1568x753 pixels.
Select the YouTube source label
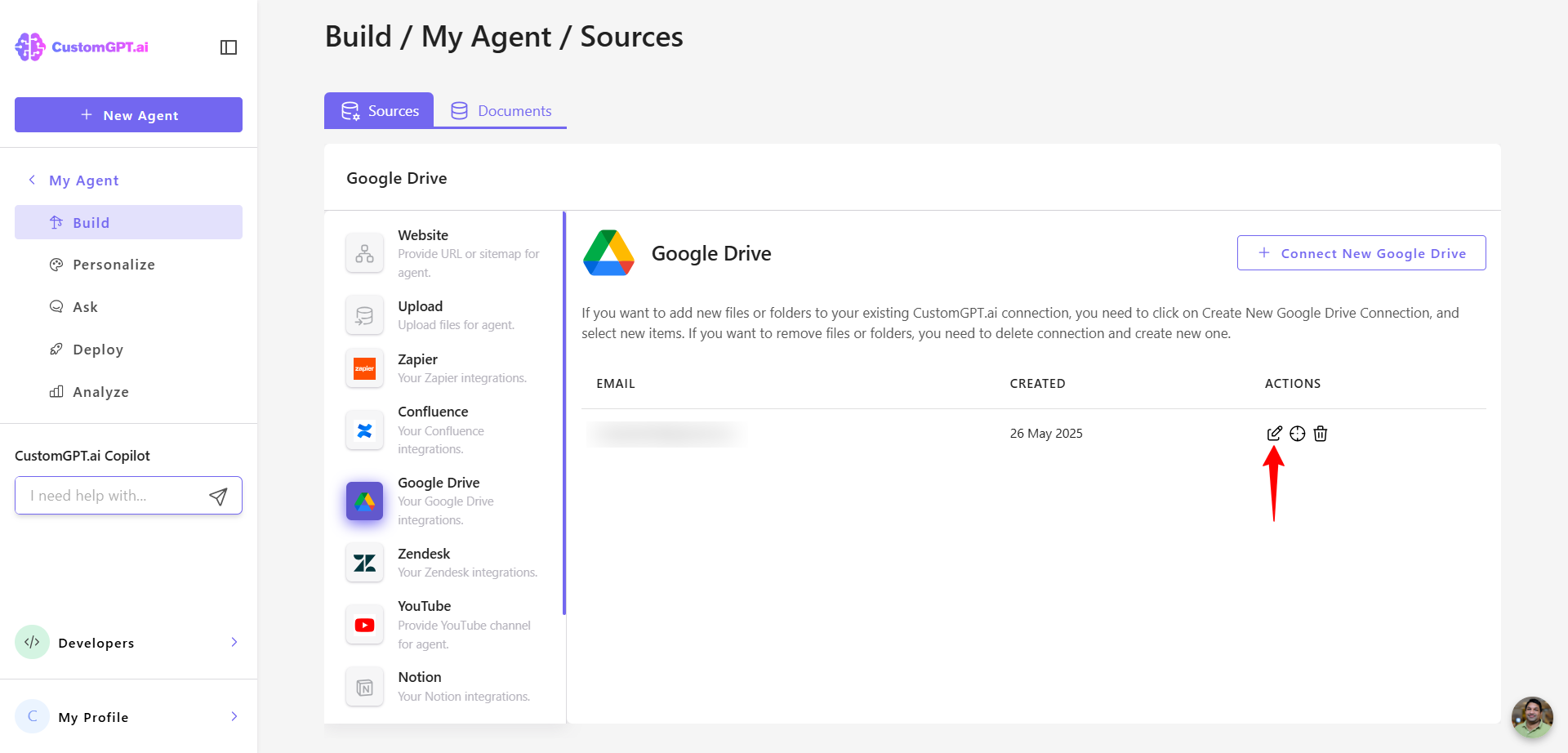pyautogui.click(x=425, y=606)
